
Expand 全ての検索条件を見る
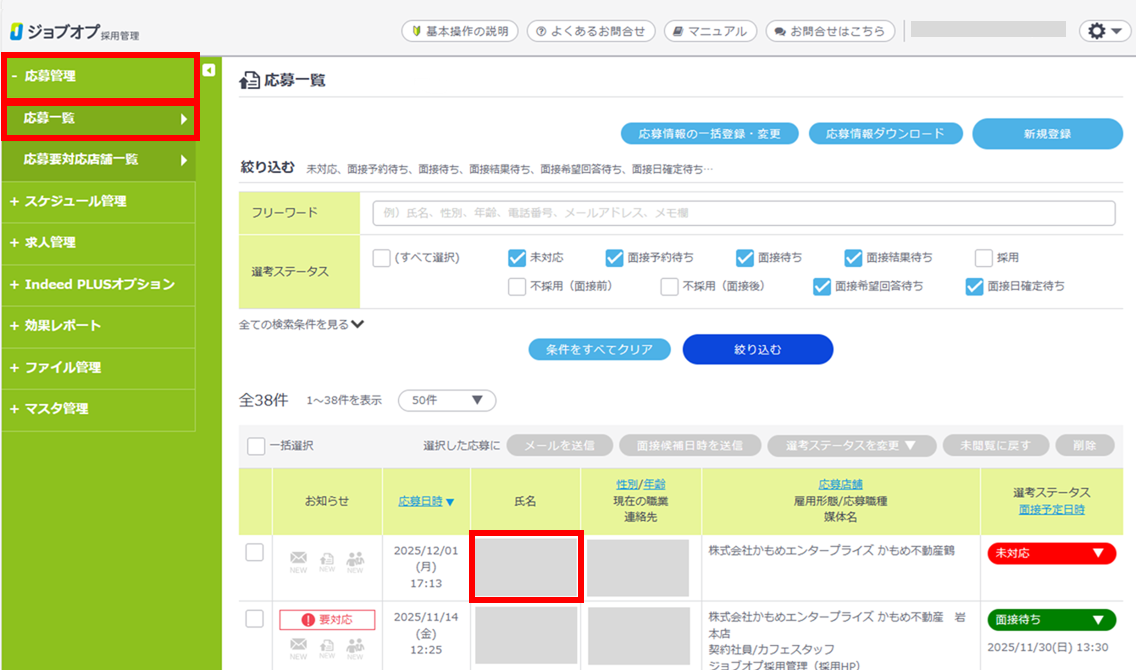tap(301, 324)
